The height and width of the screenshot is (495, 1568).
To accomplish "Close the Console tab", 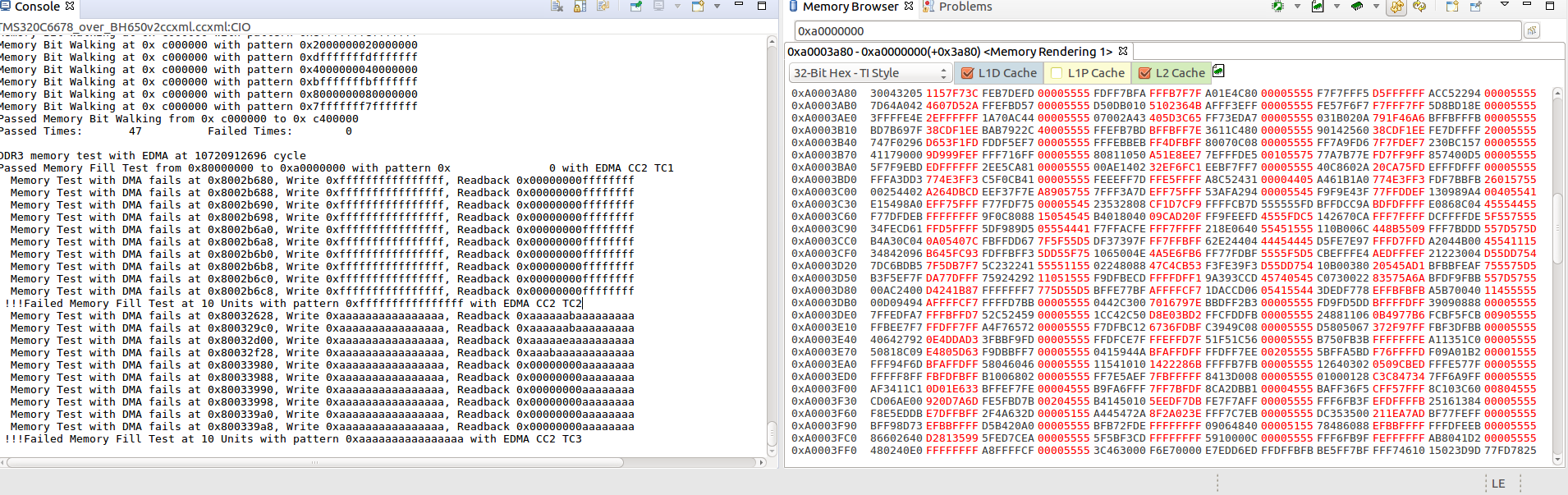I will 70,6.
